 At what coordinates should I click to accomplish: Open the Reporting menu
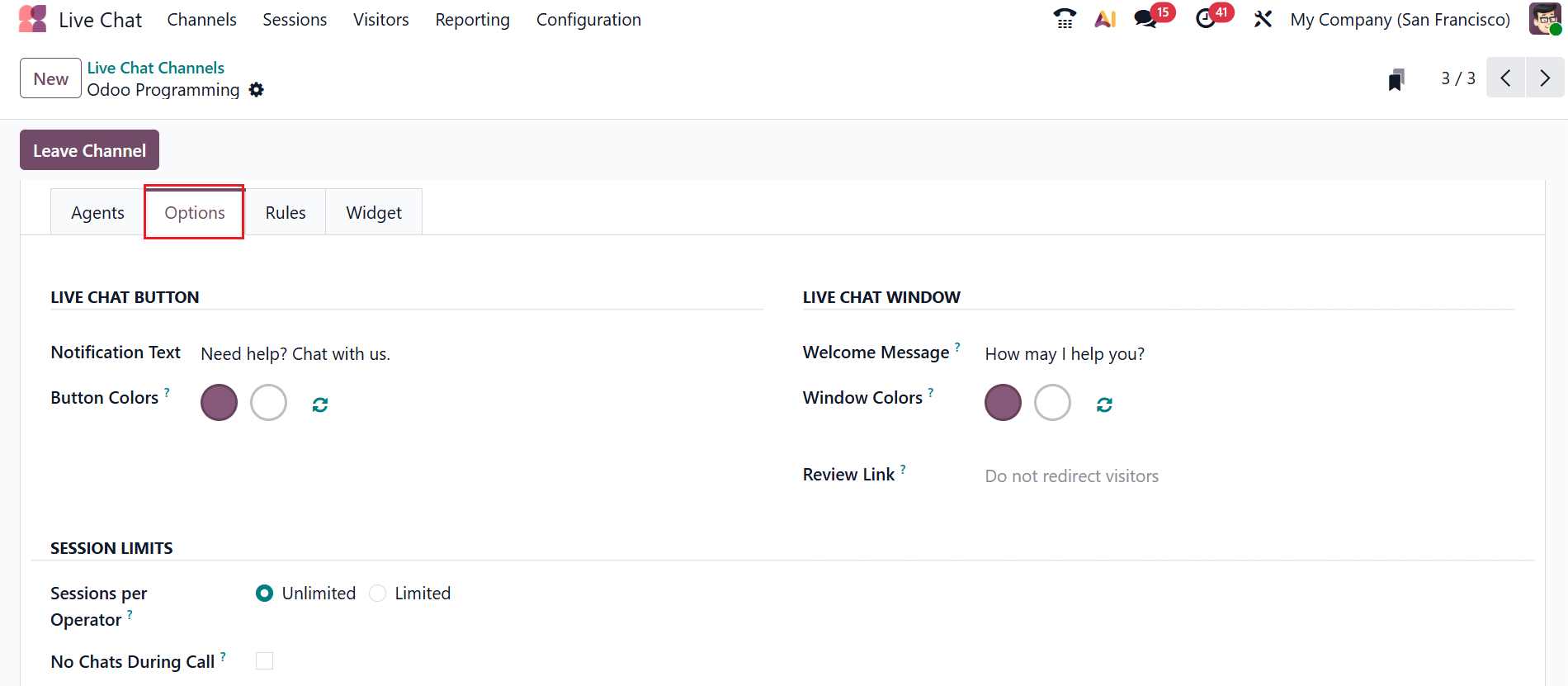472,20
